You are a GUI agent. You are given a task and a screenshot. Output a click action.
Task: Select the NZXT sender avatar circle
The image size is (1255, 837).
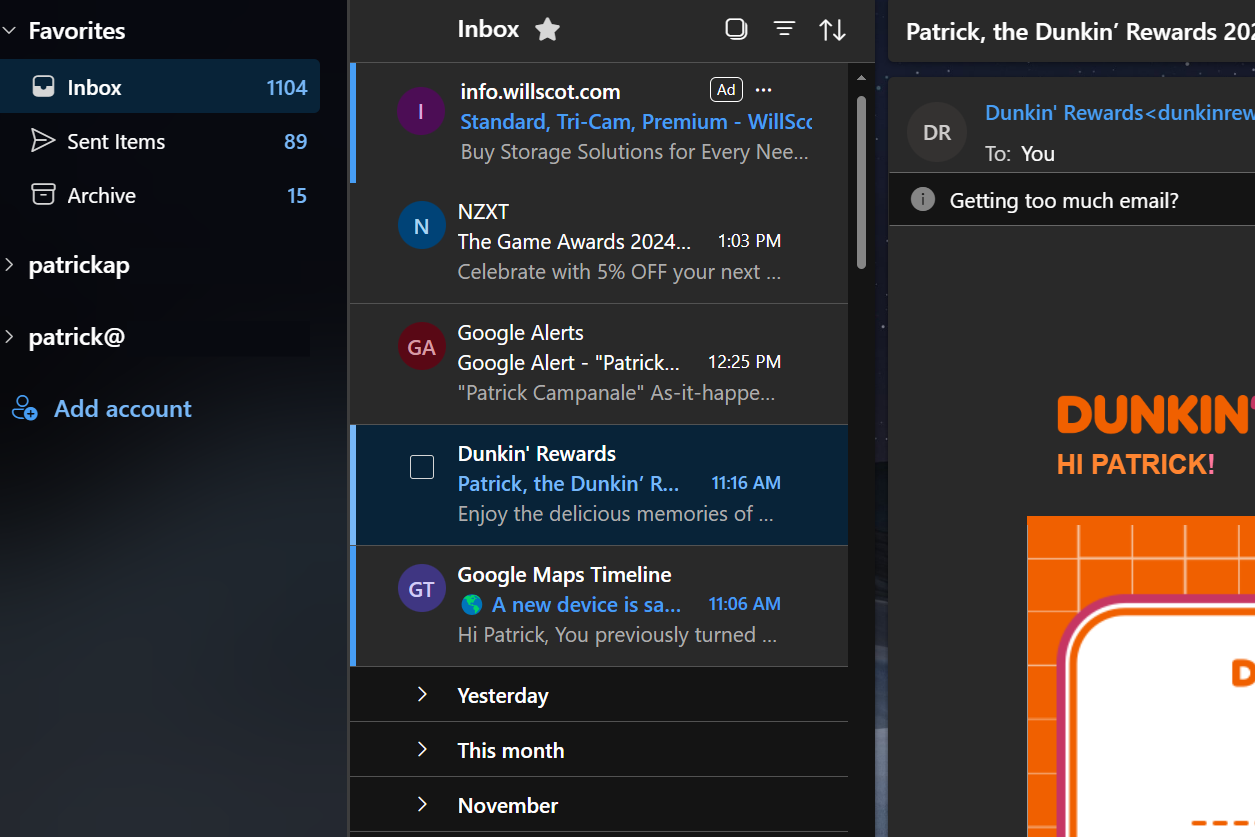[421, 226]
